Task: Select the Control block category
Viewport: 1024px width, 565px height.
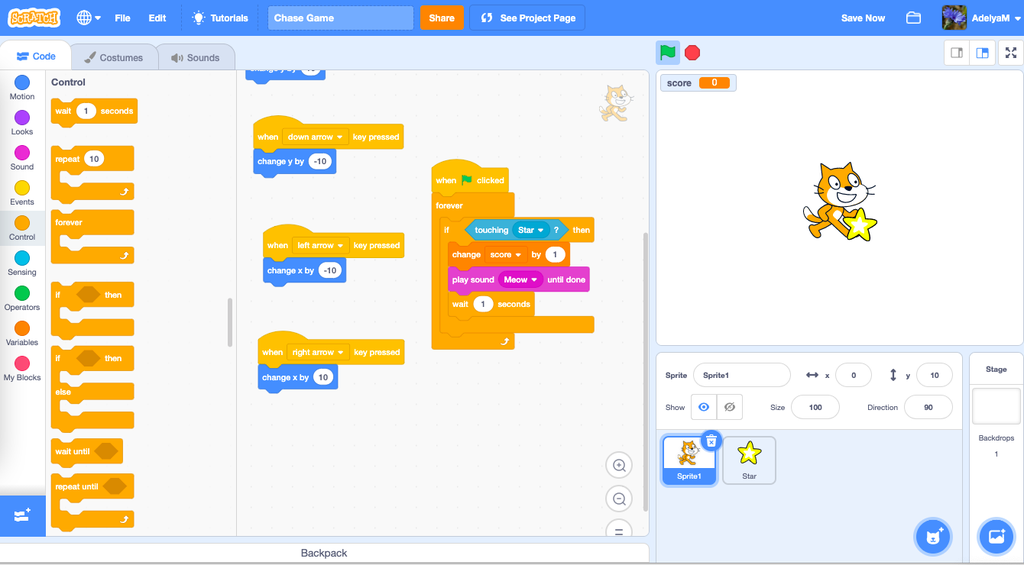Action: tap(22, 229)
